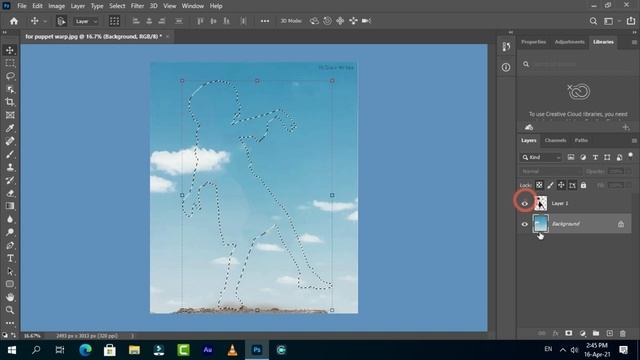Image resolution: width=640 pixels, height=360 pixels.
Task: Toggle Auto-Select checkbox in options bar
Action: 61,21
